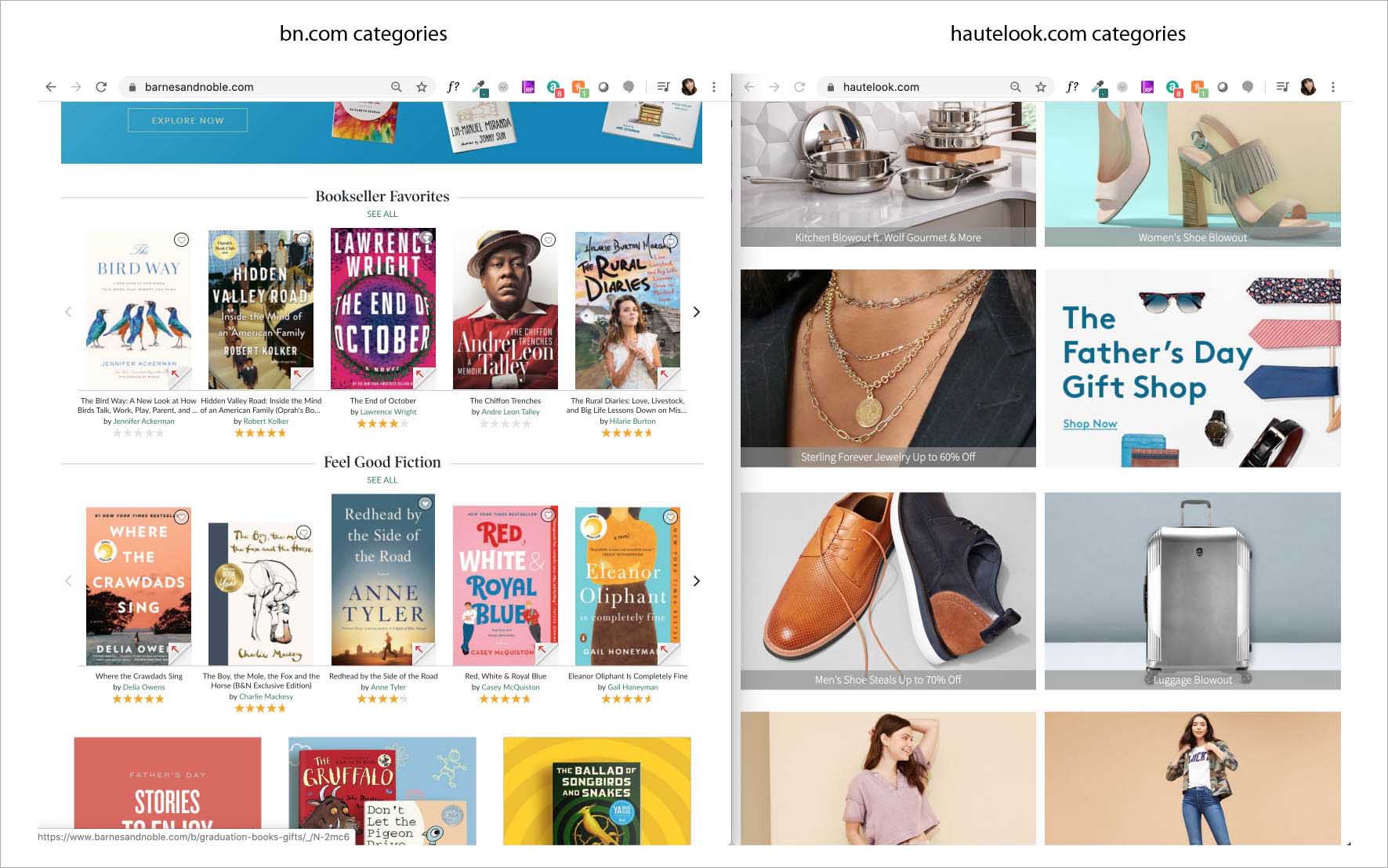Add The Bird Way to wishlist heart
Viewport: 1388px width, 868px height.
(181, 240)
